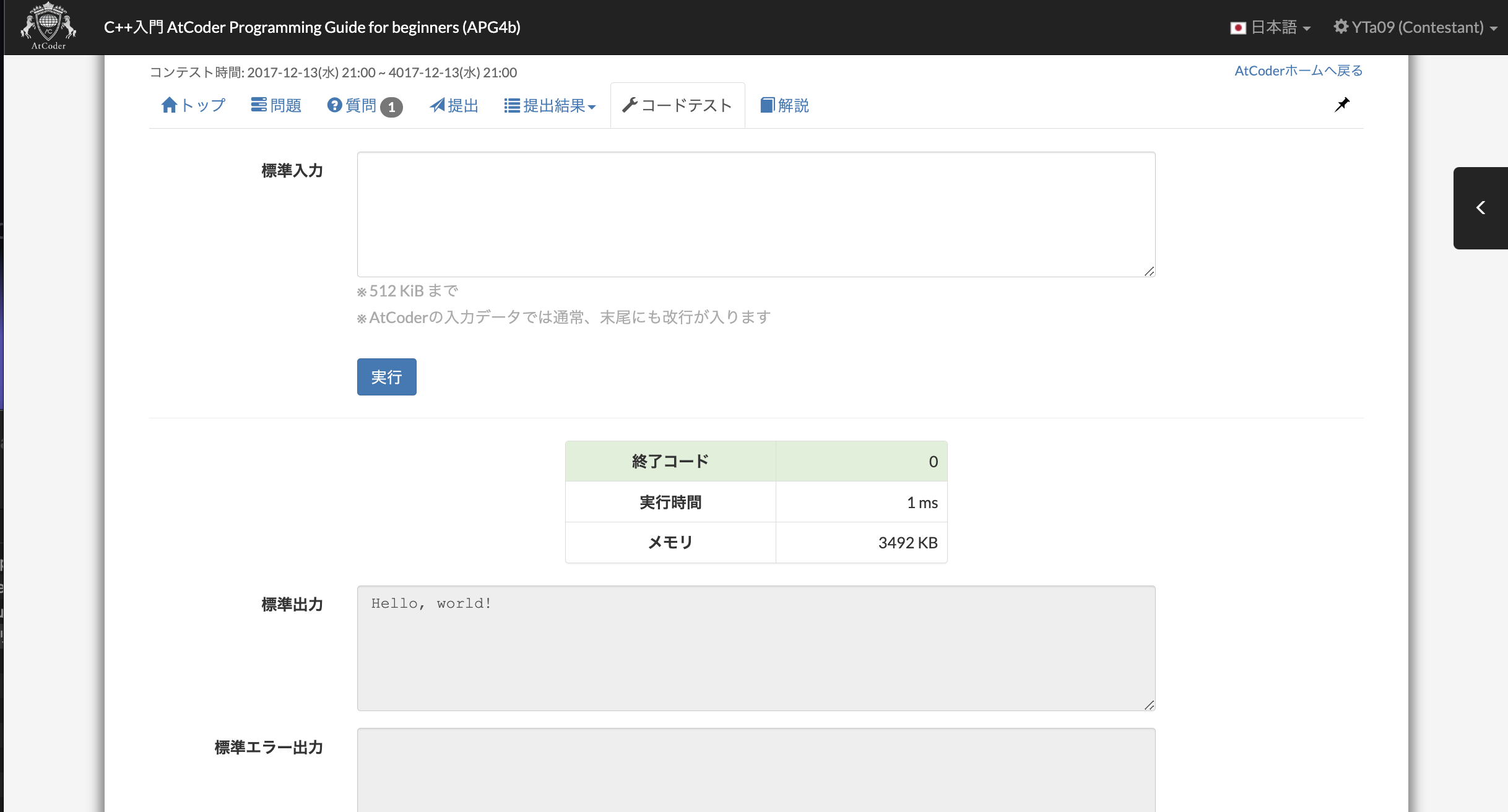Expand the side panel with left chevron

(x=1481, y=208)
